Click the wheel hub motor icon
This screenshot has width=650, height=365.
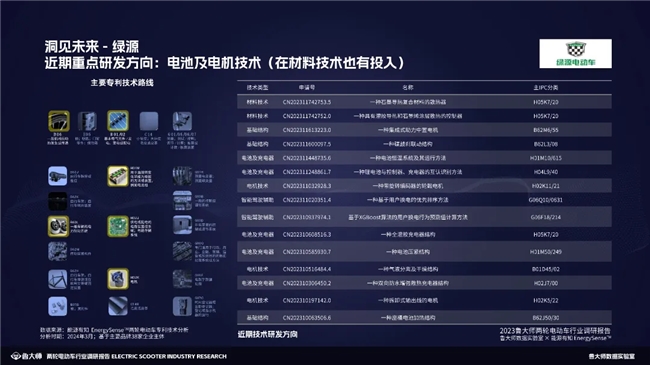[x=58, y=226]
